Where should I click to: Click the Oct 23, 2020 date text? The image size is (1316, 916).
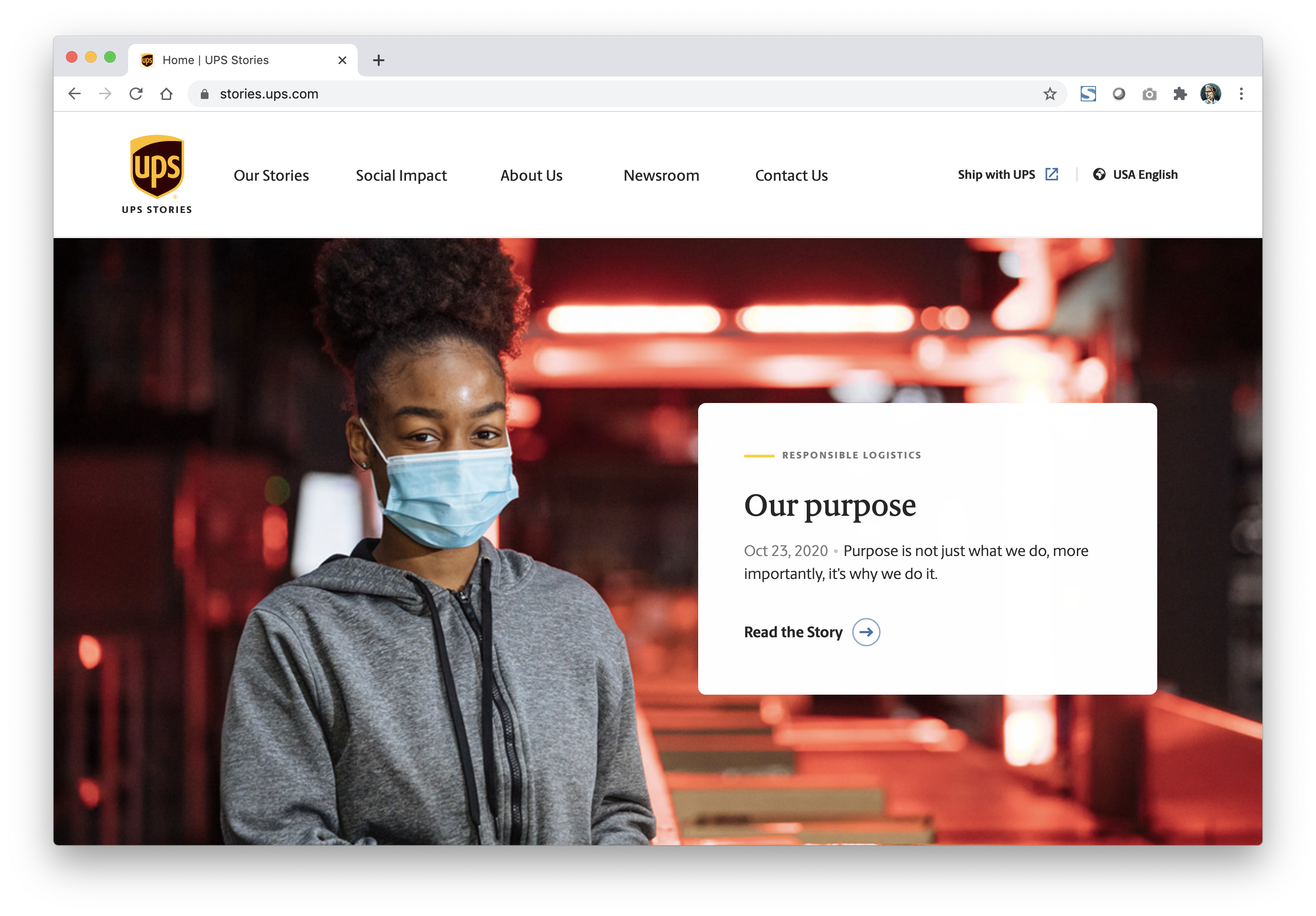785,551
